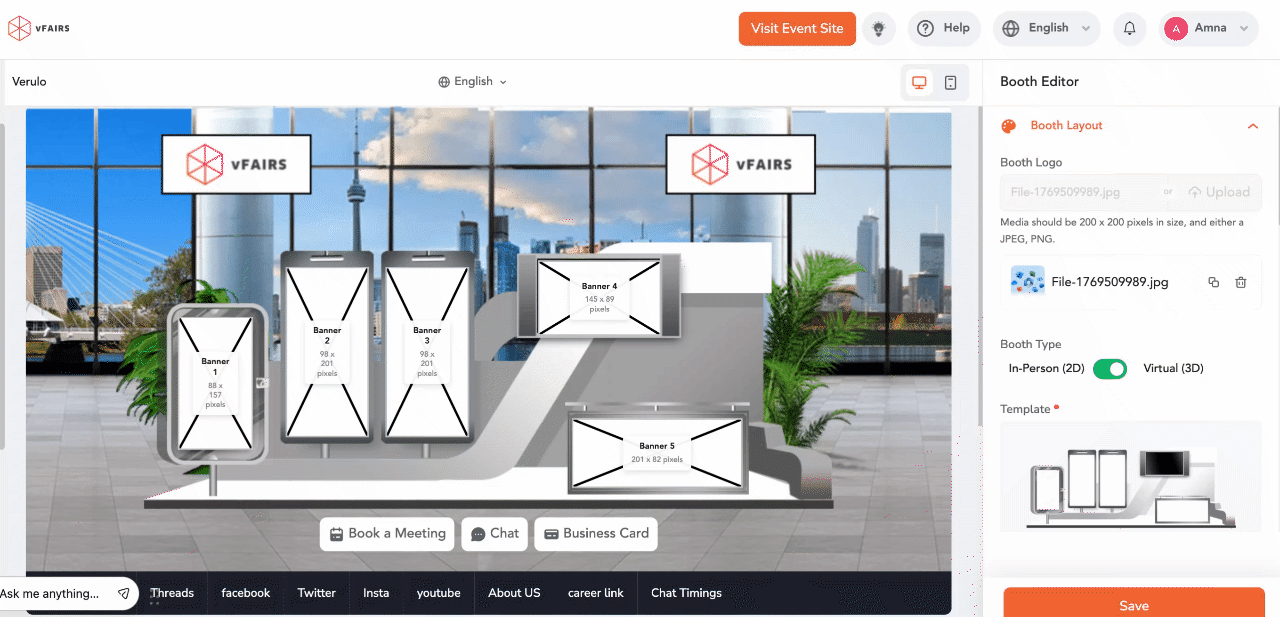The height and width of the screenshot is (617, 1280).
Task: Select the Banner 3 placeholder
Action: (427, 352)
